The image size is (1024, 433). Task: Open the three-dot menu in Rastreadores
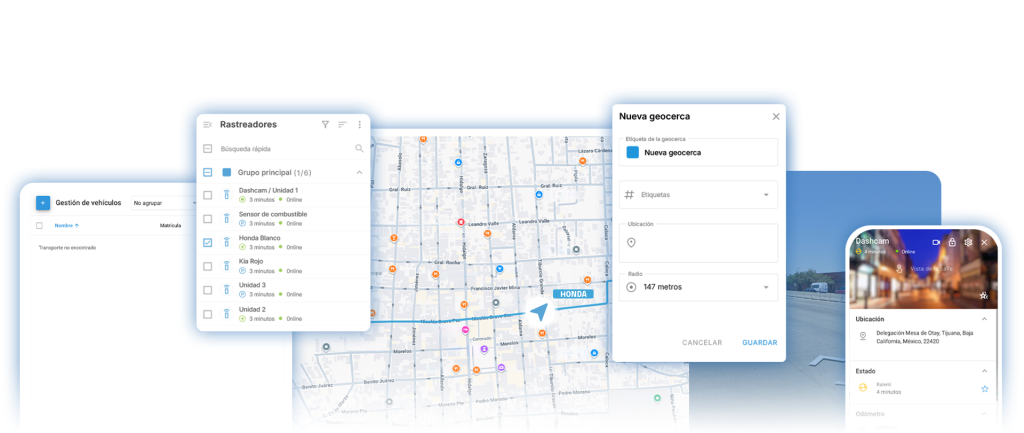[x=359, y=124]
